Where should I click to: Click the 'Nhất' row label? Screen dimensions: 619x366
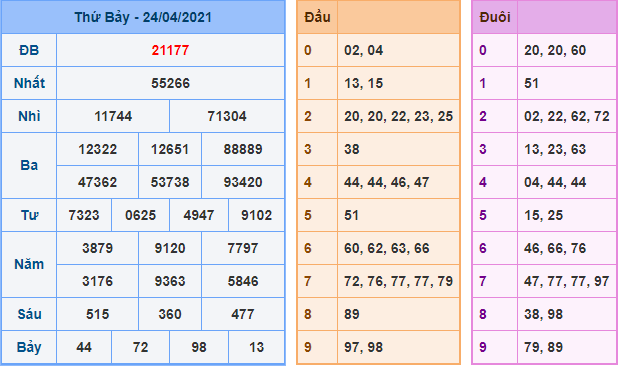coord(29,83)
